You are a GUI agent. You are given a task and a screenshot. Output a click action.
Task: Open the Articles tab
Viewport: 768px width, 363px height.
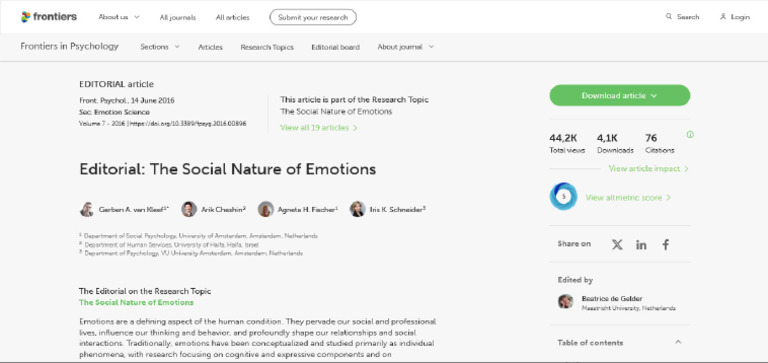tap(210, 47)
